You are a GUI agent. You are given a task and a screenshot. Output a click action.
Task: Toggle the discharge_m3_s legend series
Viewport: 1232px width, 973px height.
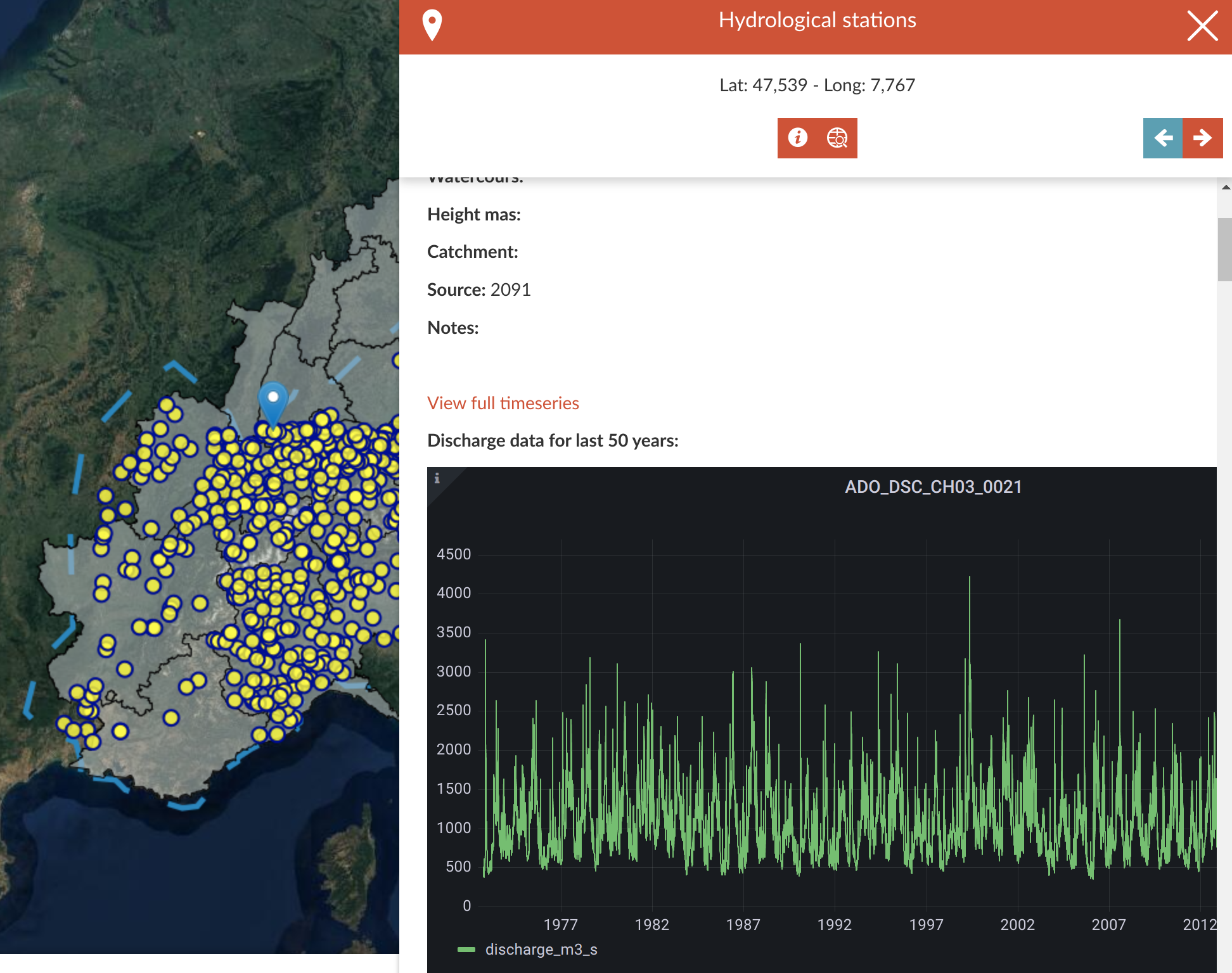tap(541, 949)
